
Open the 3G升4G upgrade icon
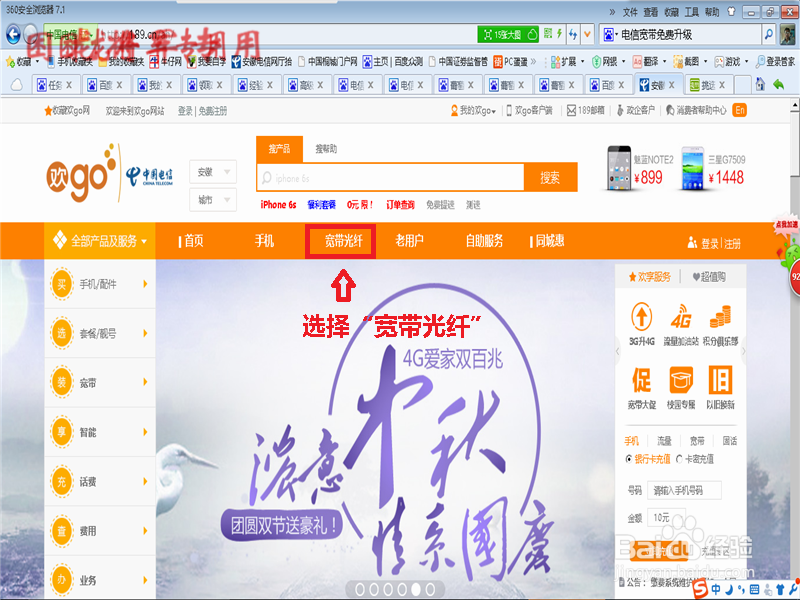641,316
